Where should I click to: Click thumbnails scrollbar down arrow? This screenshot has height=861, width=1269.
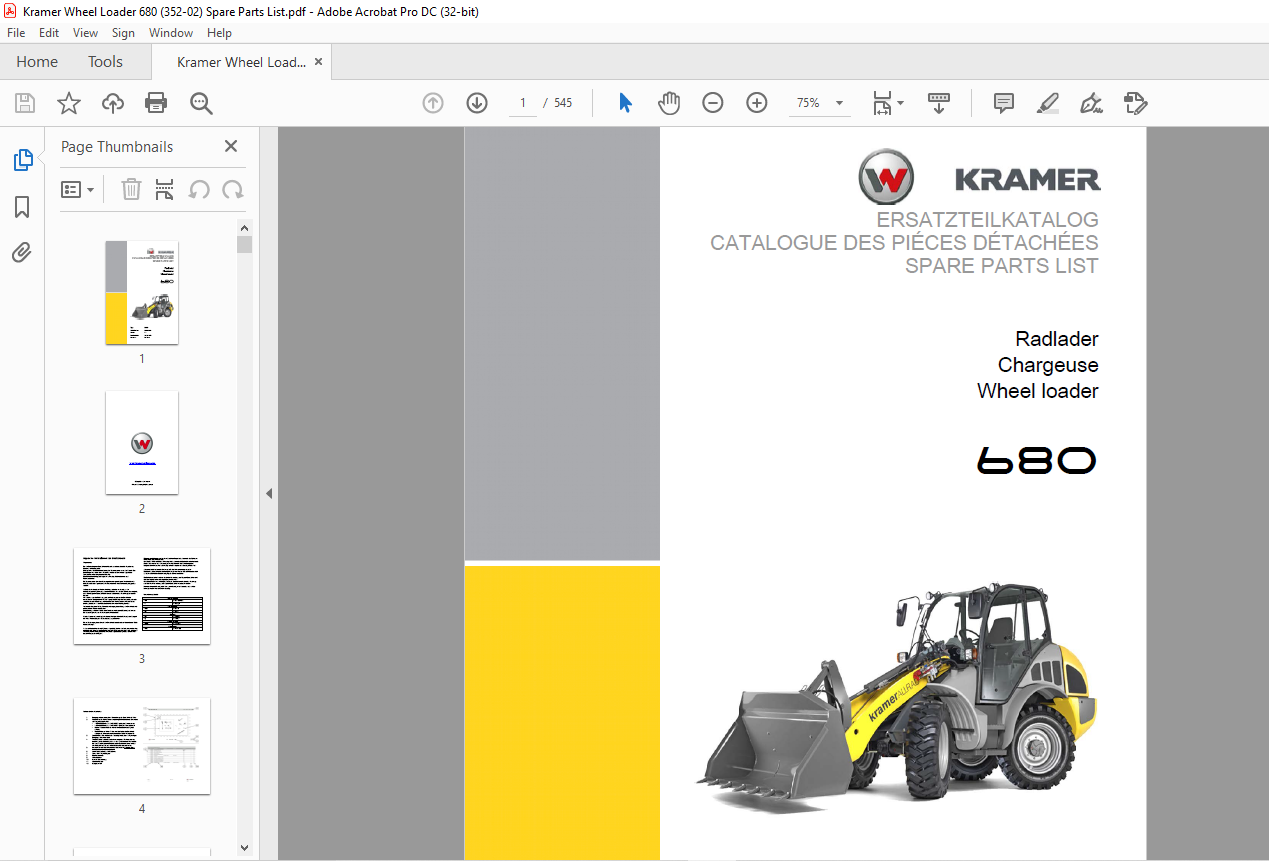click(245, 848)
